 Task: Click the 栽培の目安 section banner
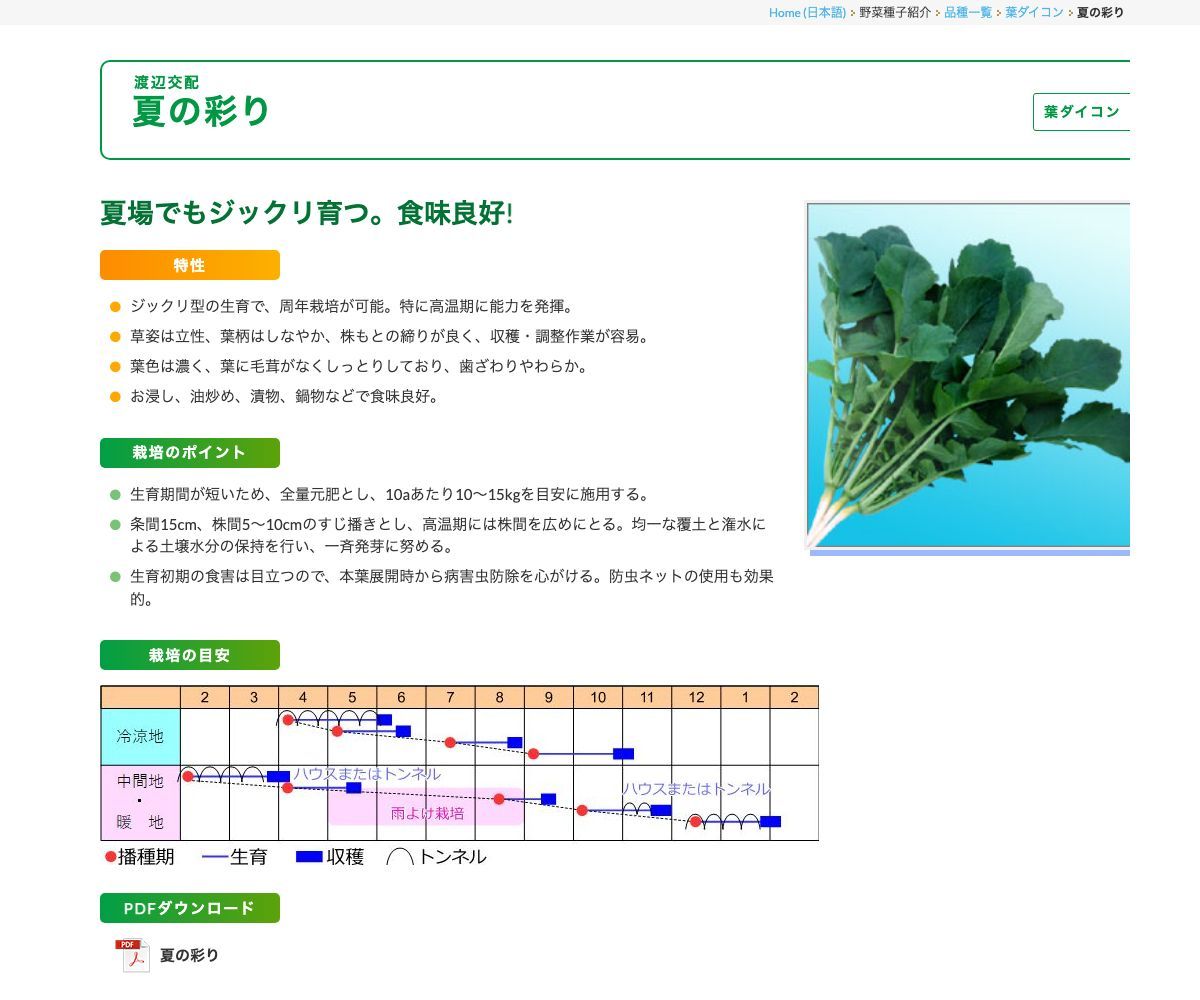(189, 655)
